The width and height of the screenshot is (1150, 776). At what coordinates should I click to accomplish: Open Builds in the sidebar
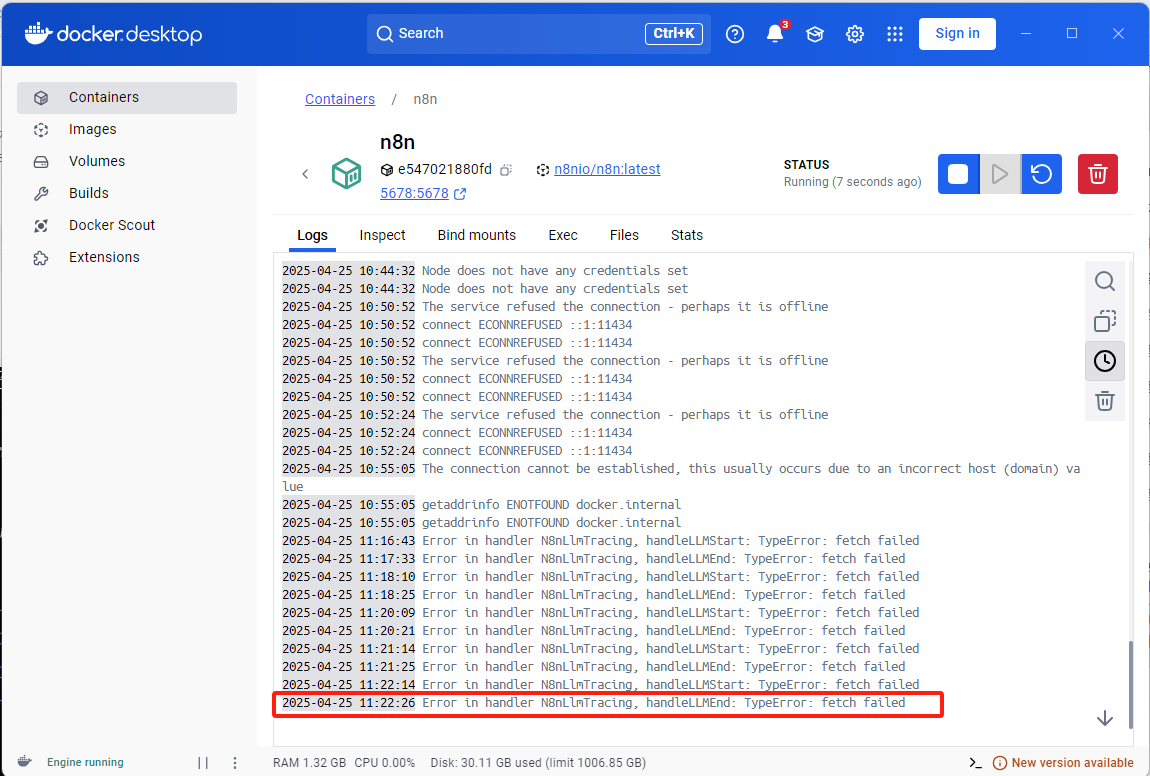[x=127, y=193]
